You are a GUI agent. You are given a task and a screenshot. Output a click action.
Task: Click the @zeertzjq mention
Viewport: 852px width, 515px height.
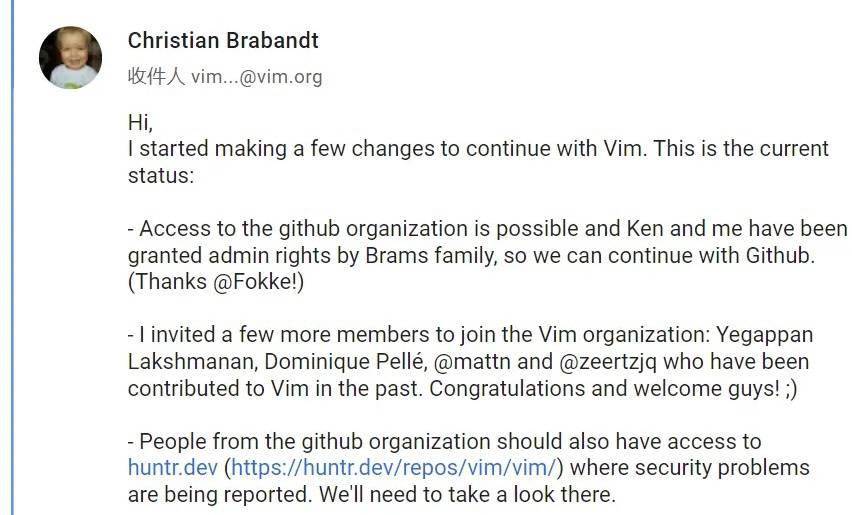tap(607, 362)
